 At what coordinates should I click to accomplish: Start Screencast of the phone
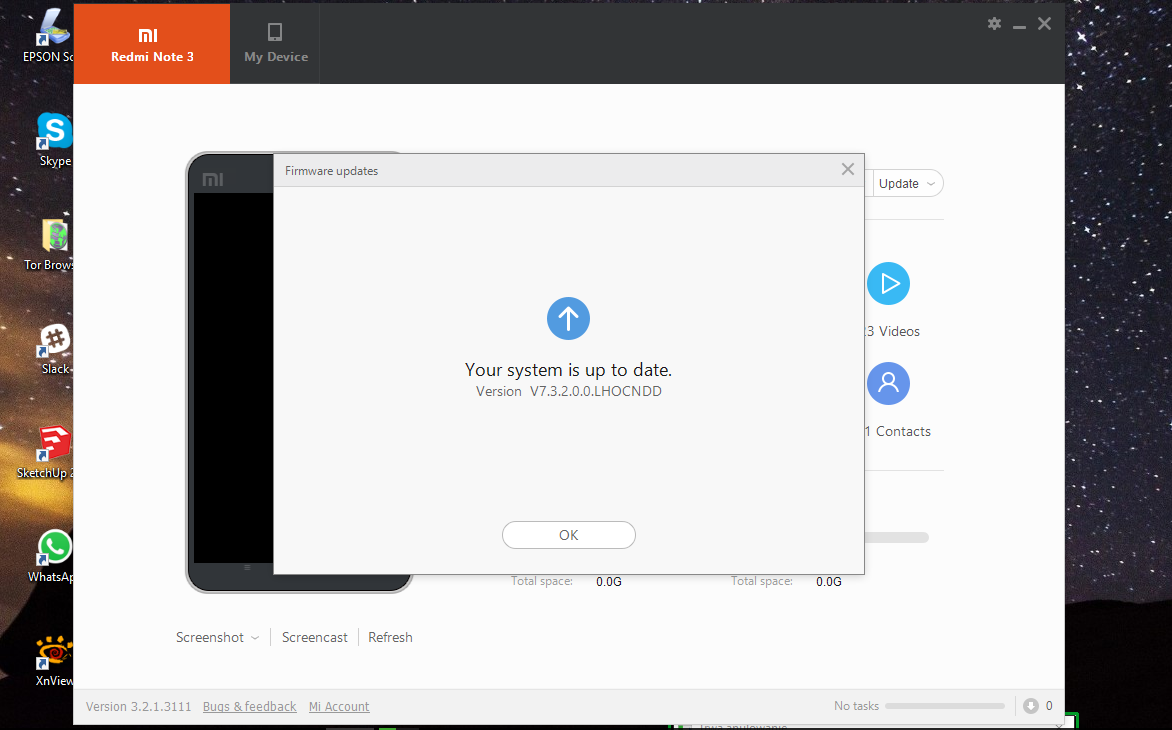[x=315, y=637]
